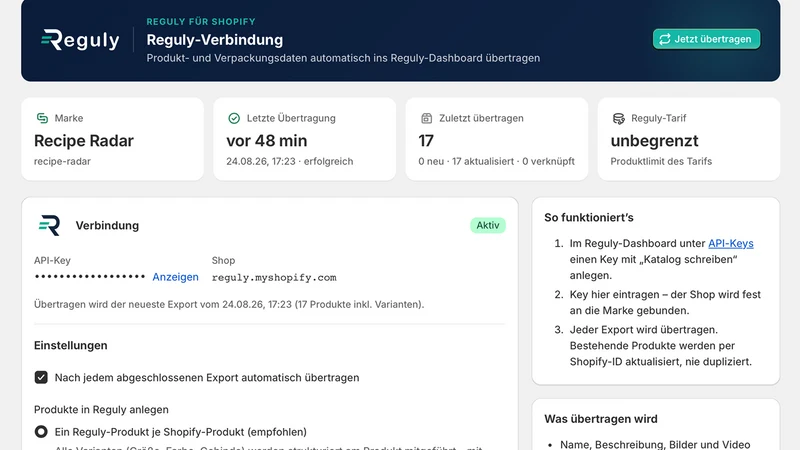Viewport: 800px width, 450px height.
Task: Open the API-Keys link
Action: (731, 243)
